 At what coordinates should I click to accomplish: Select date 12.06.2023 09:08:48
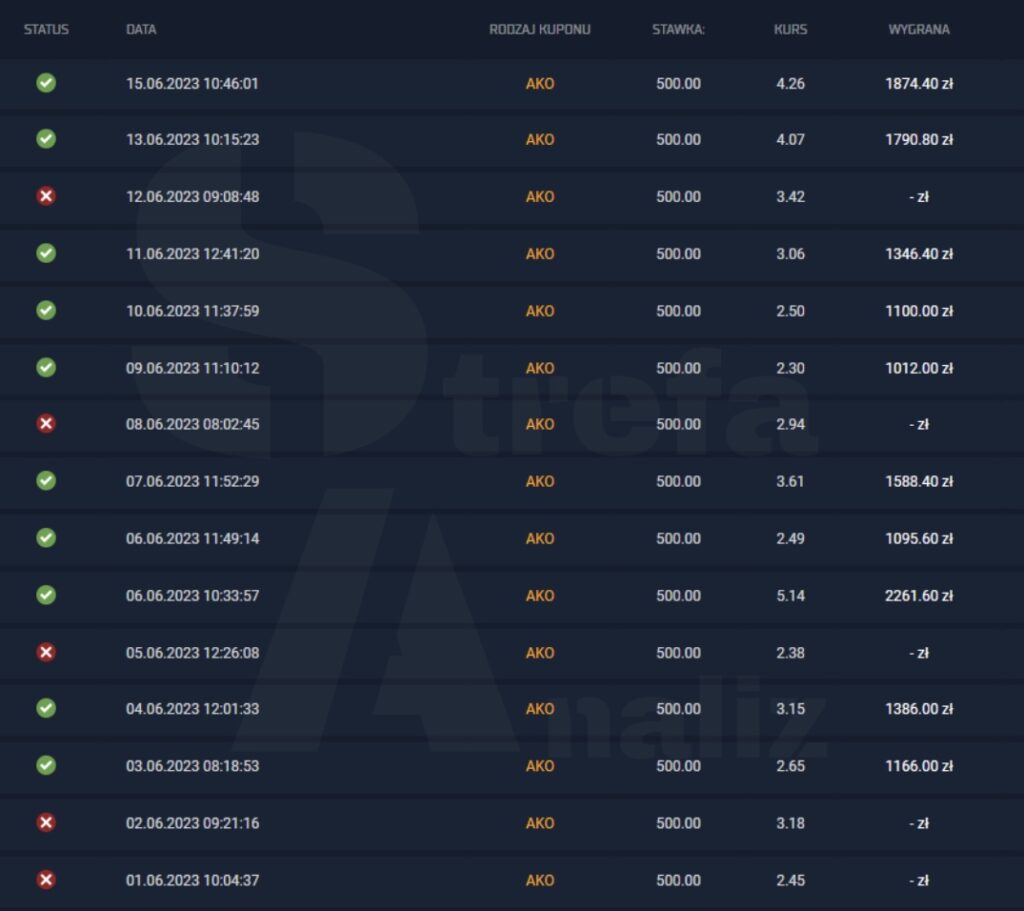coord(192,197)
